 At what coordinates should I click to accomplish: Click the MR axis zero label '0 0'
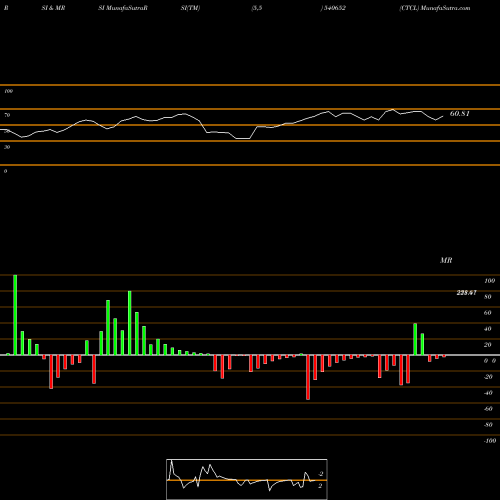click(x=490, y=361)
